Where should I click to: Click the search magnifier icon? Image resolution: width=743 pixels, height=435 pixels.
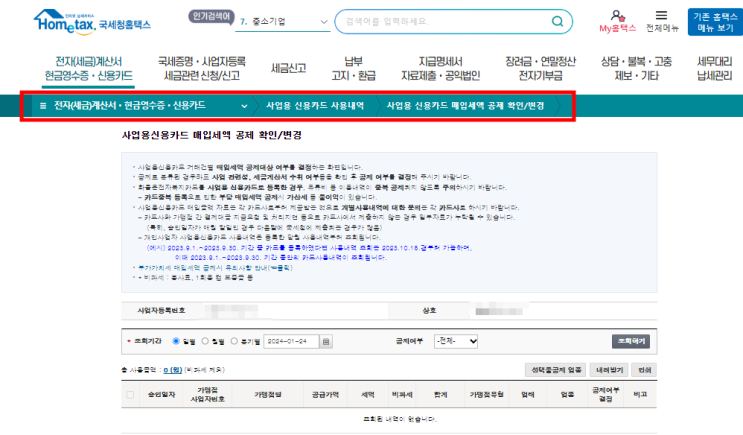(x=558, y=21)
